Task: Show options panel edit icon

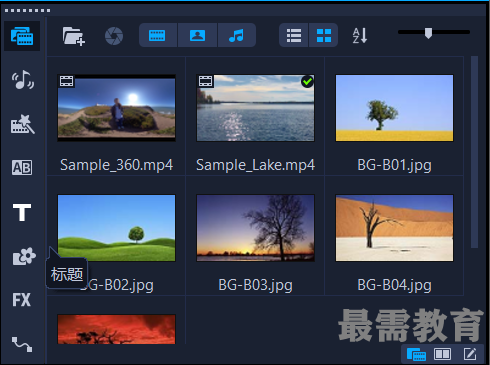Action: [470, 354]
